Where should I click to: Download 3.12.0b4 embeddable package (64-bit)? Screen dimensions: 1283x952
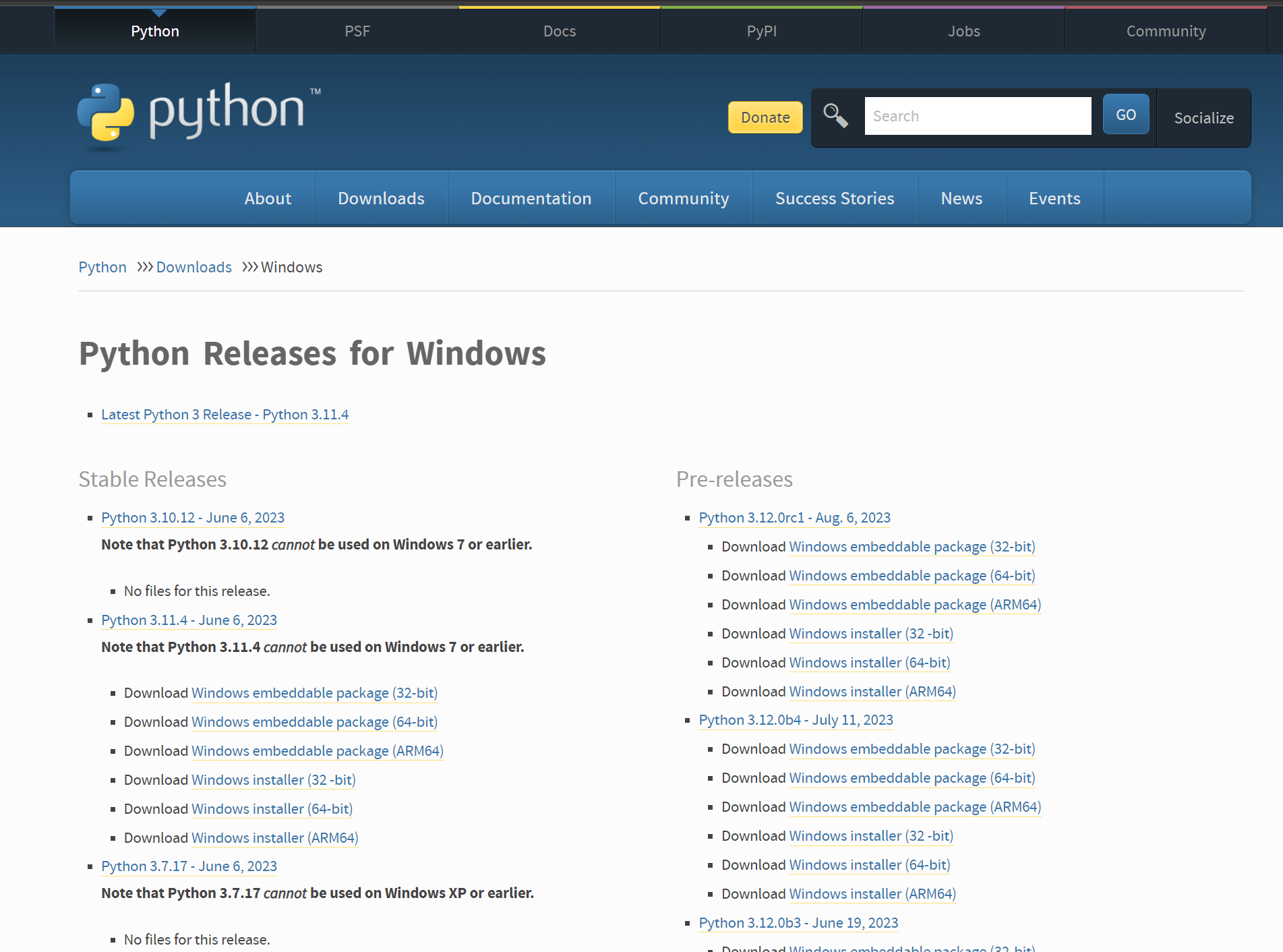point(912,777)
